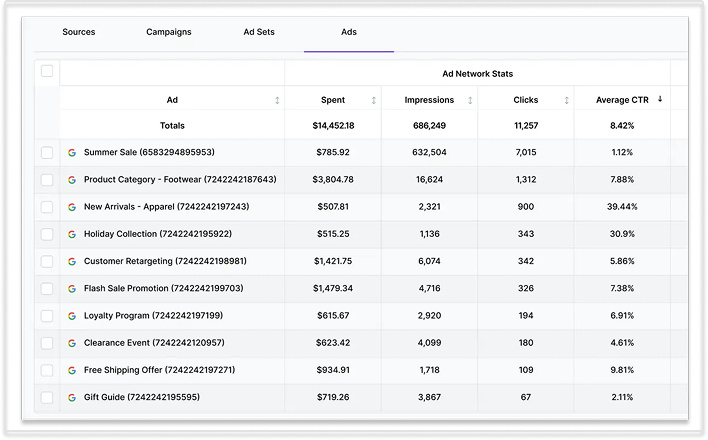Check the Flash Sale Promotion checkbox

(x=47, y=289)
